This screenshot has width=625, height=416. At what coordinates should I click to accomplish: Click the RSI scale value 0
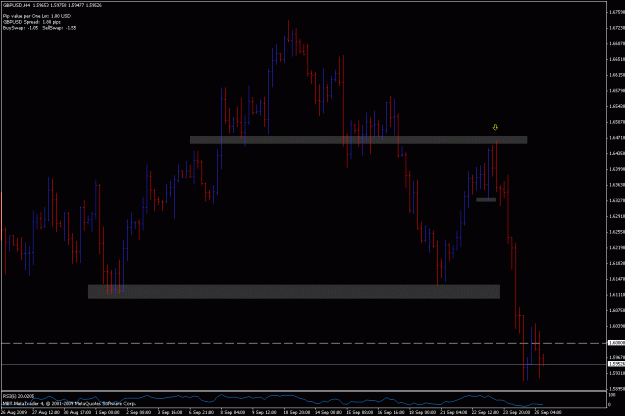coord(610,404)
